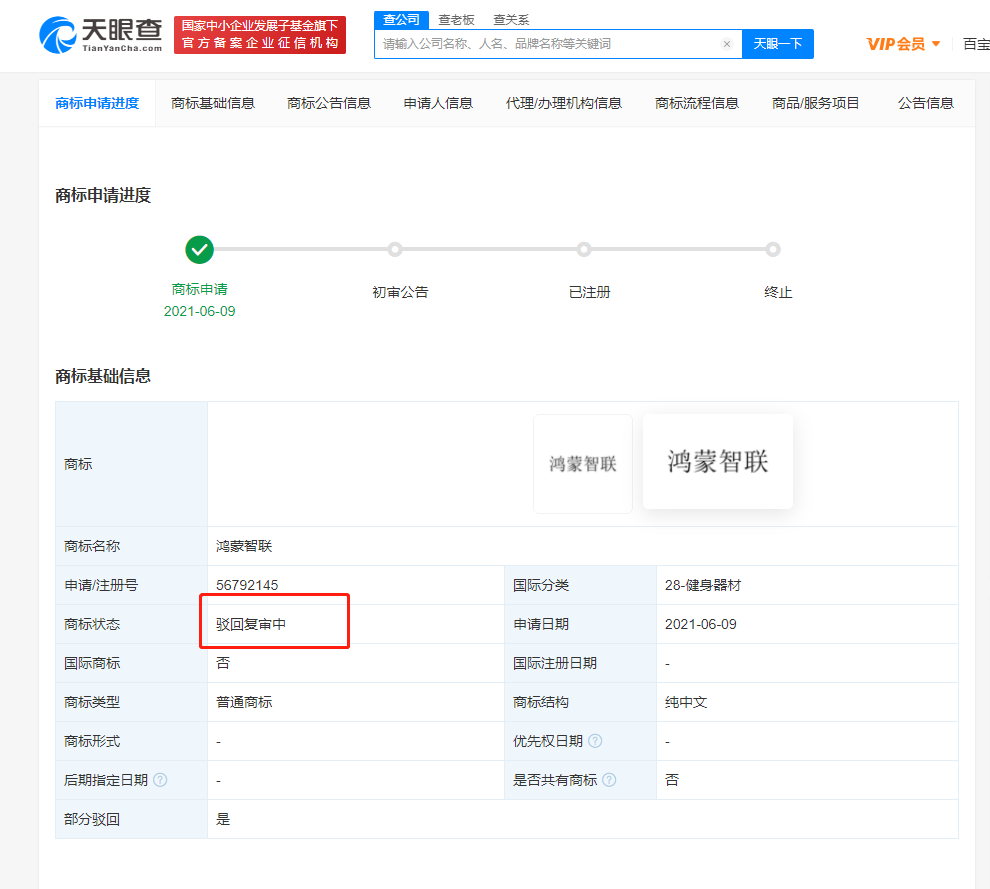Screen dimensions: 990x889
Task: Click the help icon beside 优先权日期
Action: point(595,741)
